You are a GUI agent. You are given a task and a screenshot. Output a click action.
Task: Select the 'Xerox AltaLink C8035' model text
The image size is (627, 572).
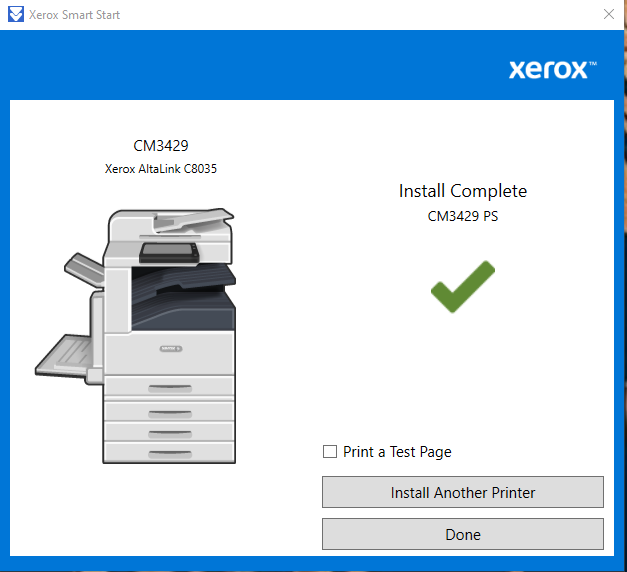click(161, 169)
